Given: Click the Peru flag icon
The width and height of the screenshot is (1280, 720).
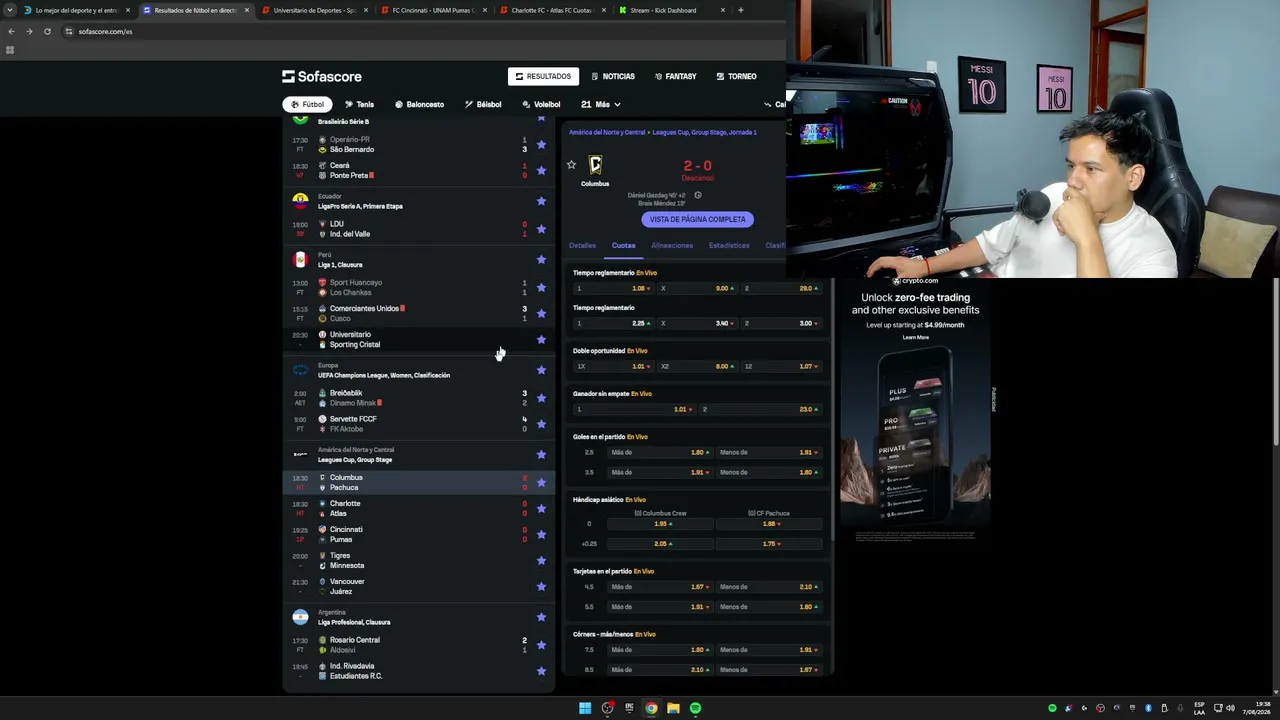Looking at the screenshot, I should point(300,259).
